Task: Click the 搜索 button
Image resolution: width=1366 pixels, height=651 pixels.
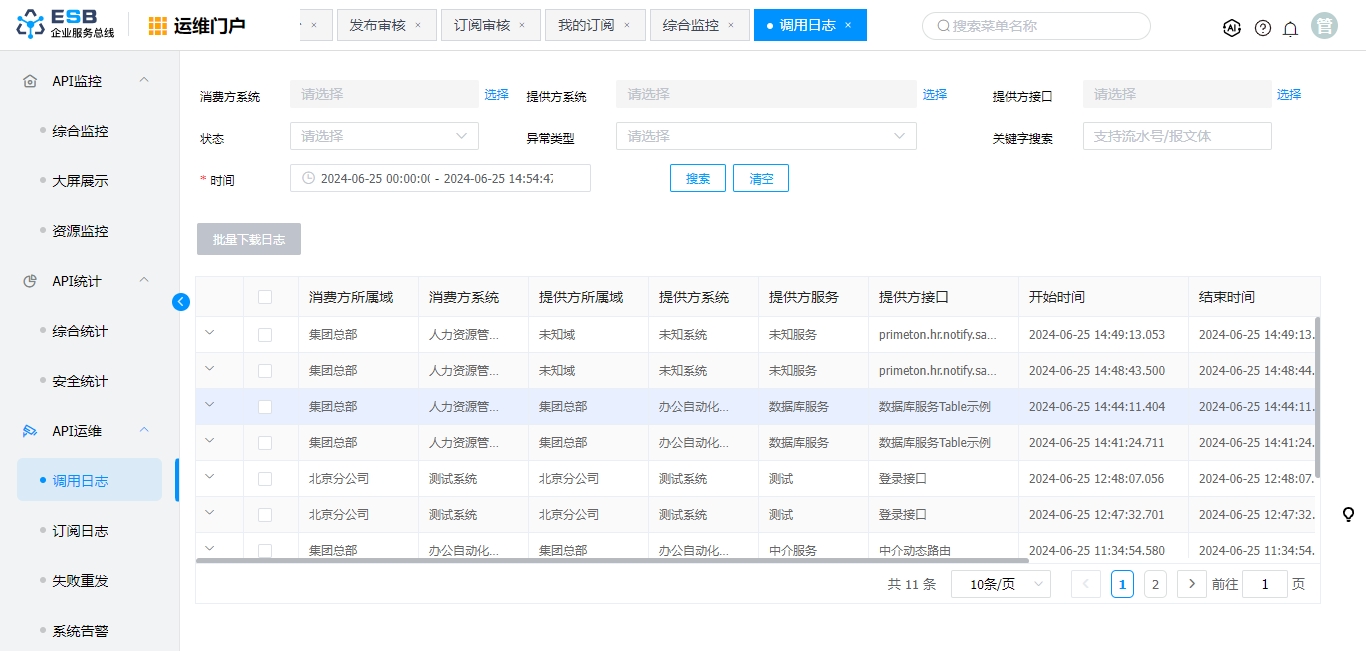Action: (698, 178)
